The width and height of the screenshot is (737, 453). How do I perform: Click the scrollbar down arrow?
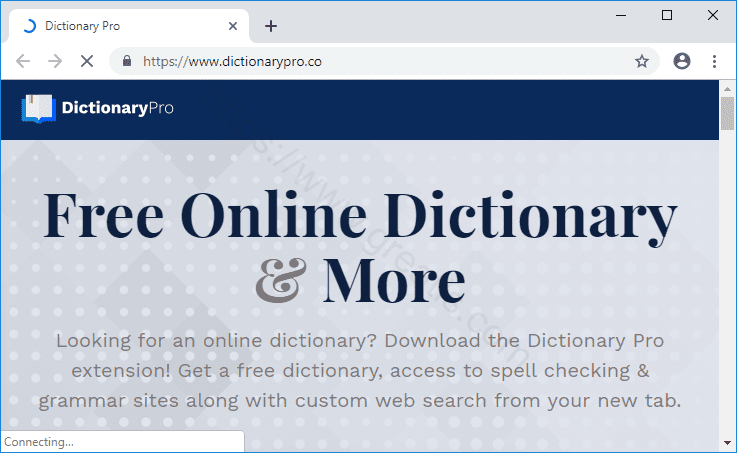728,443
